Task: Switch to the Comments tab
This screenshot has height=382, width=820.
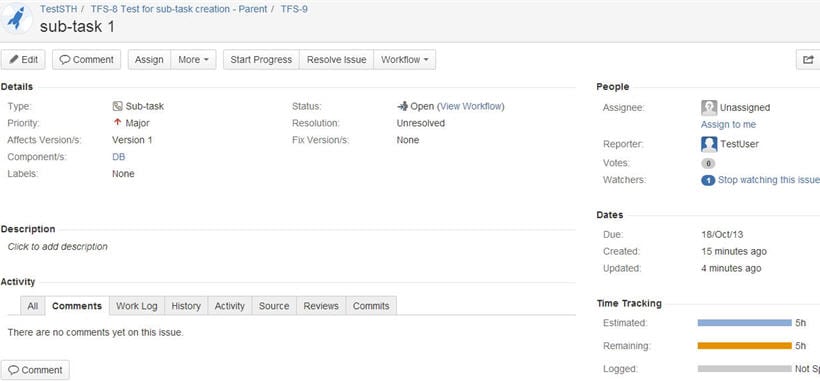Action: (77, 306)
